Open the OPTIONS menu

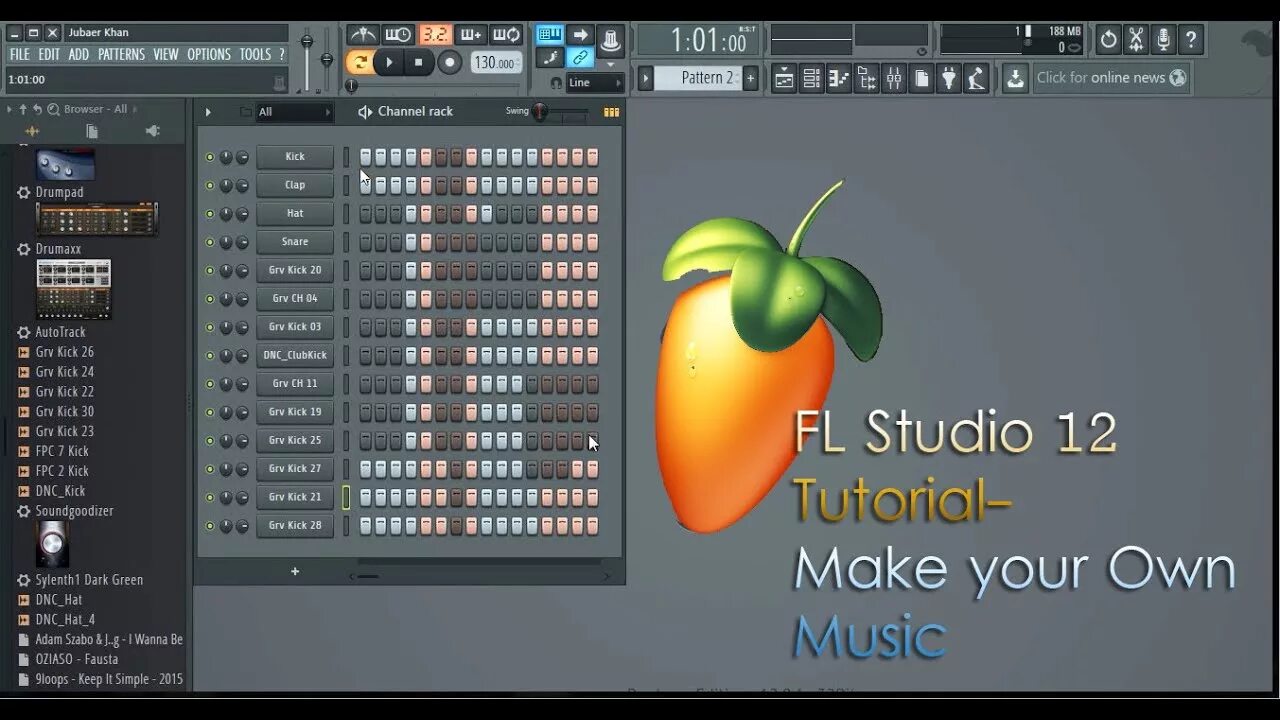click(x=209, y=54)
